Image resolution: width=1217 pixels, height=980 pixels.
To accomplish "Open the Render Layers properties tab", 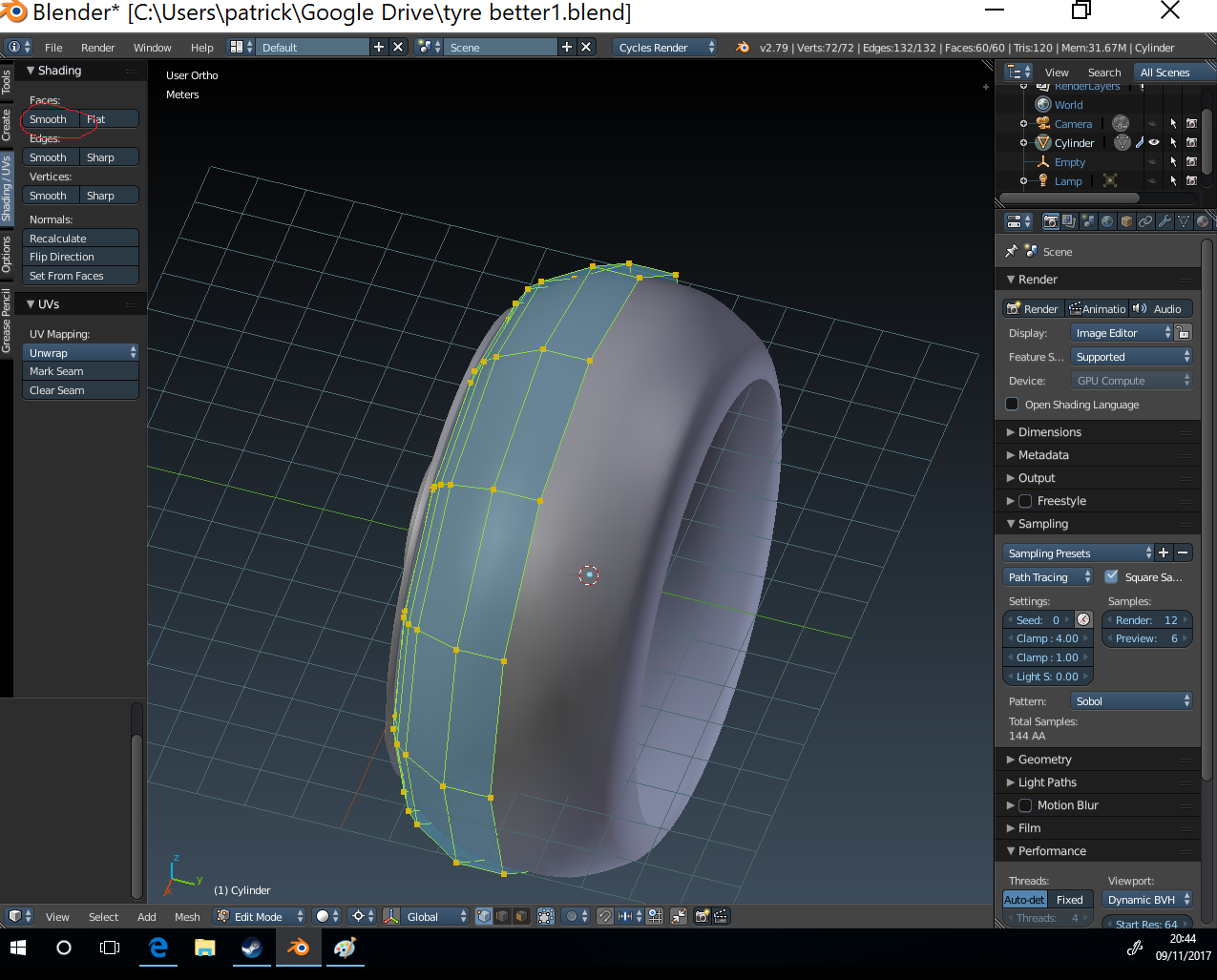I will (1069, 221).
